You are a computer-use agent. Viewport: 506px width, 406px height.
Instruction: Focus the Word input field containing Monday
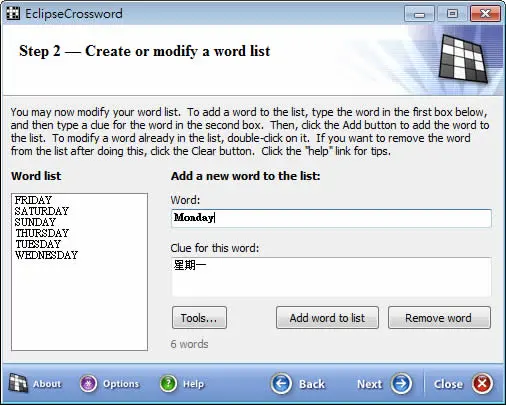pos(331,218)
